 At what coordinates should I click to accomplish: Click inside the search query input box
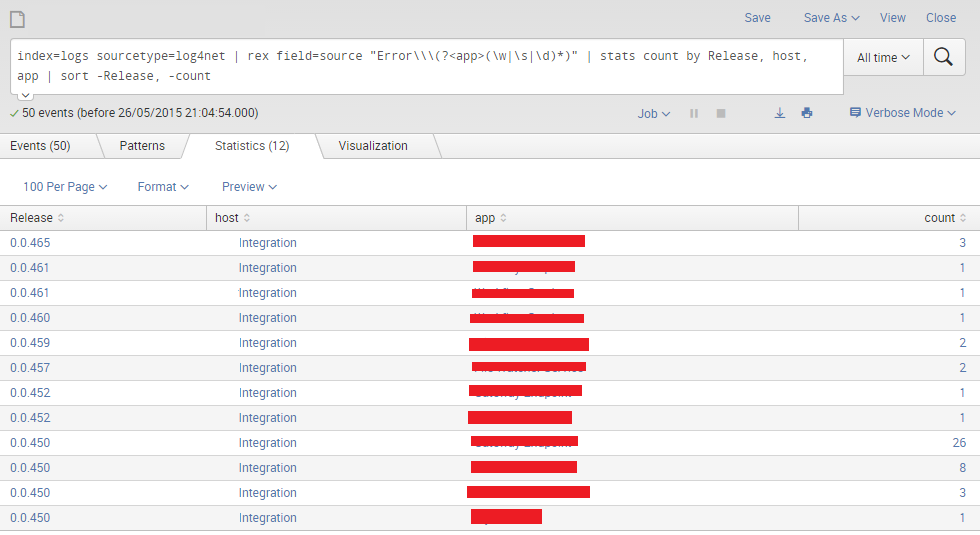[425, 66]
